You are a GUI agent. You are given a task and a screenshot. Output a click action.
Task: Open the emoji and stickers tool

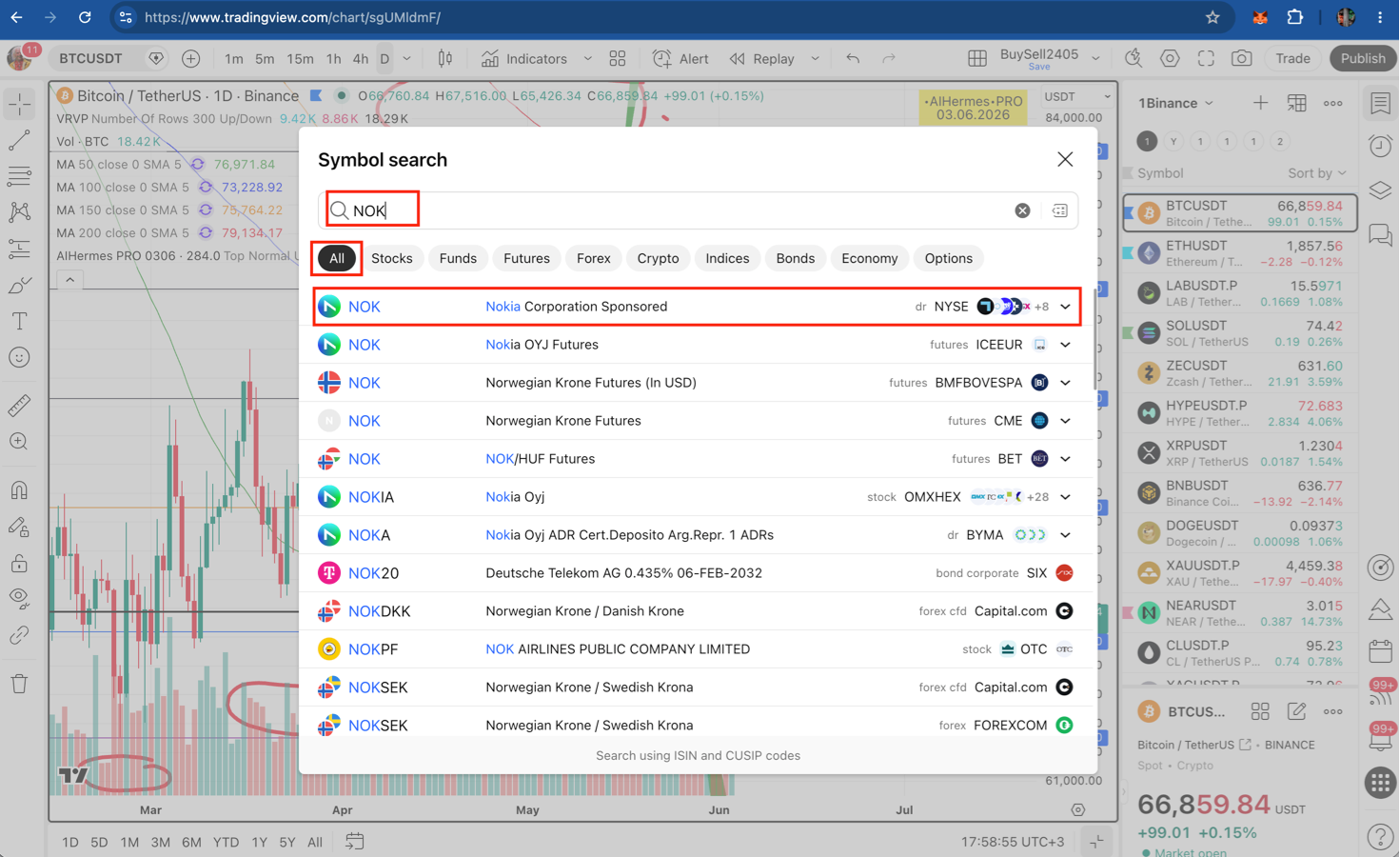click(x=19, y=358)
